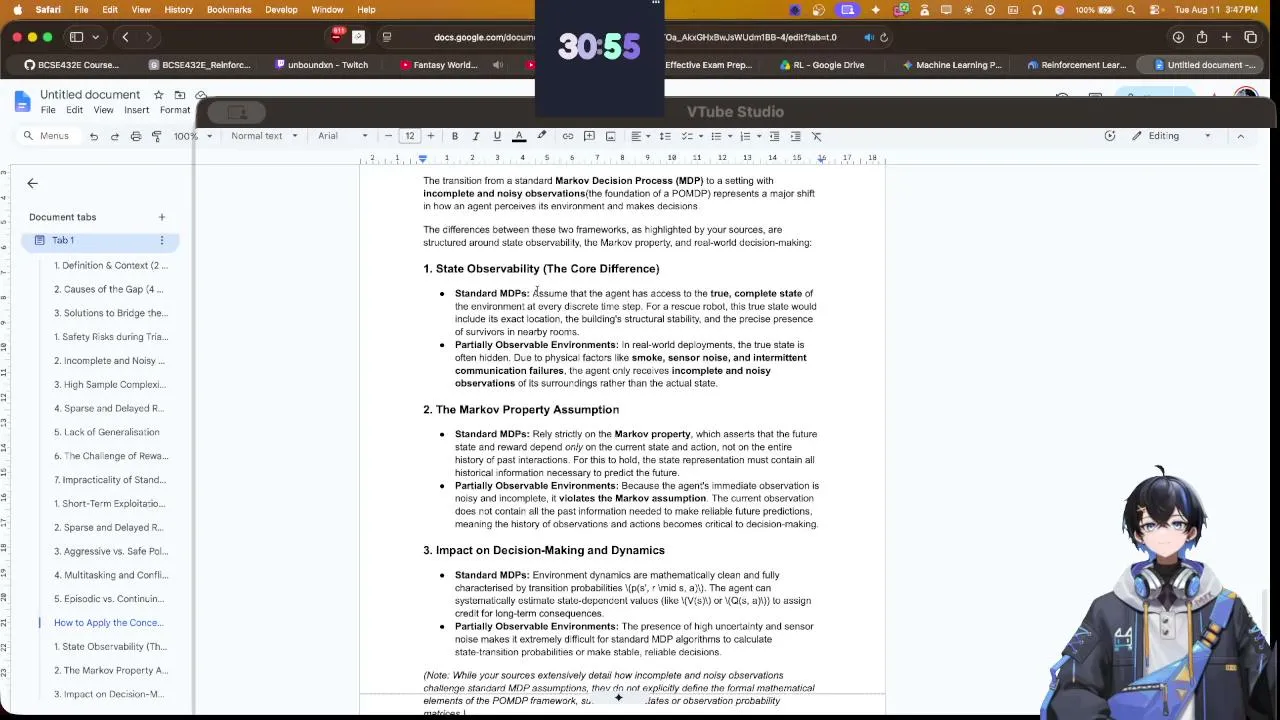The image size is (1280, 720).
Task: Share the page from Safari toolbar
Action: pyautogui.click(x=1202, y=37)
